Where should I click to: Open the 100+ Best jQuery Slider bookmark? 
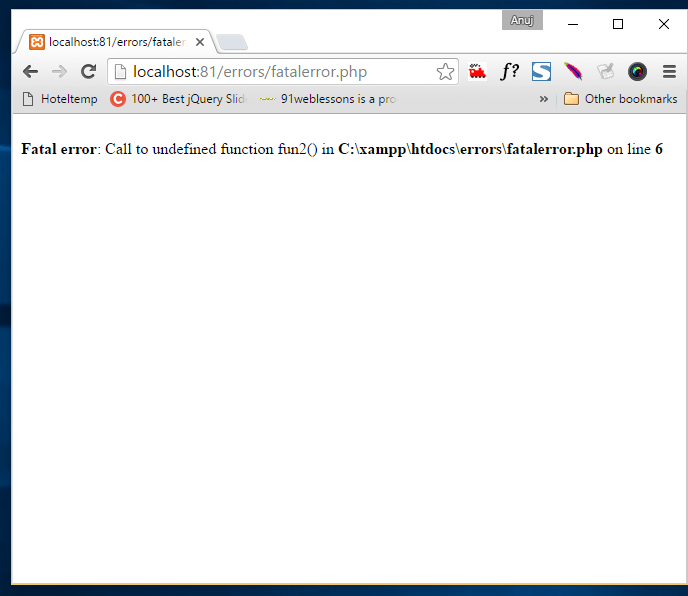click(x=179, y=99)
